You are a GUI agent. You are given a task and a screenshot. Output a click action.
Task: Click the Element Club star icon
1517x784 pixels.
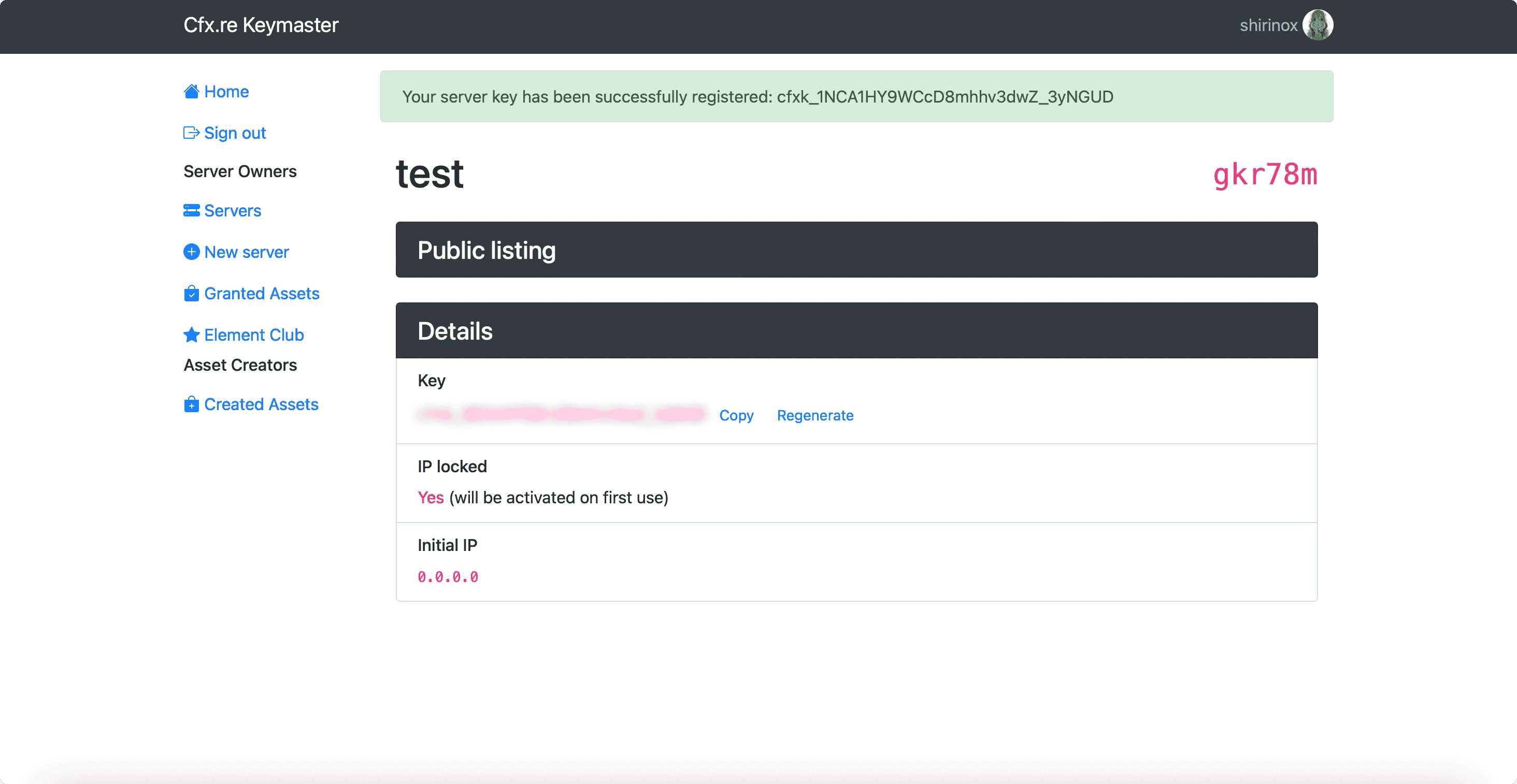pos(191,335)
